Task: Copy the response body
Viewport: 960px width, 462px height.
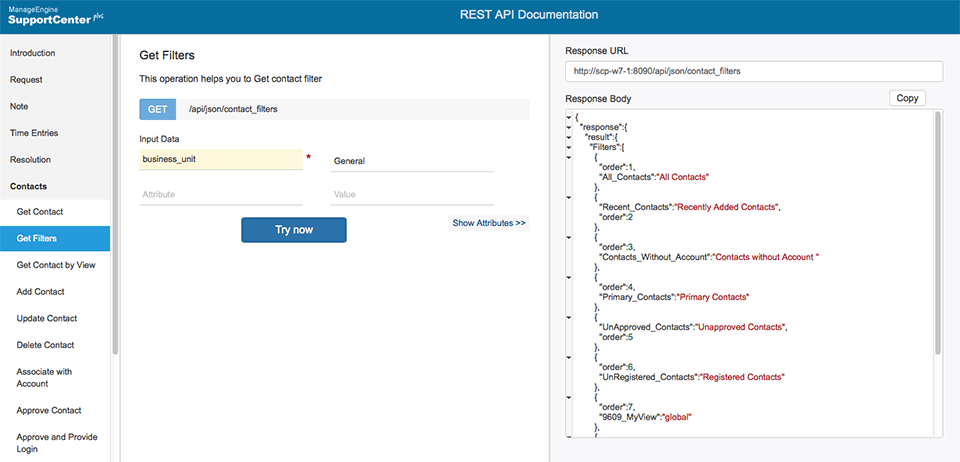Action: click(x=907, y=98)
